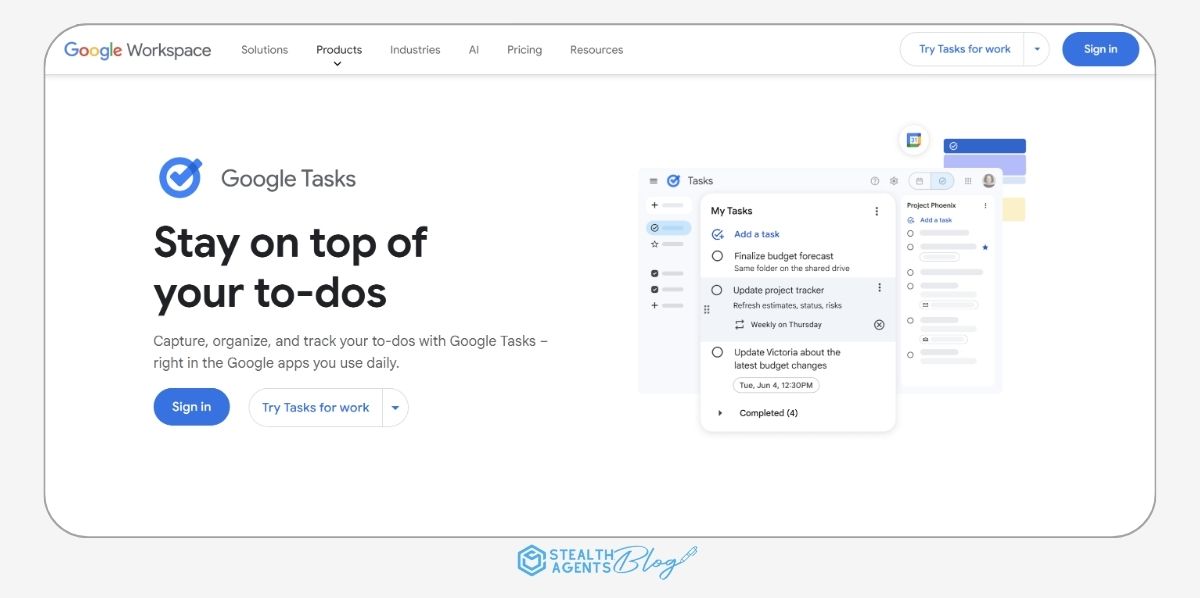Open the Tasks settings gear icon
The width and height of the screenshot is (1200, 598).
[x=894, y=181]
